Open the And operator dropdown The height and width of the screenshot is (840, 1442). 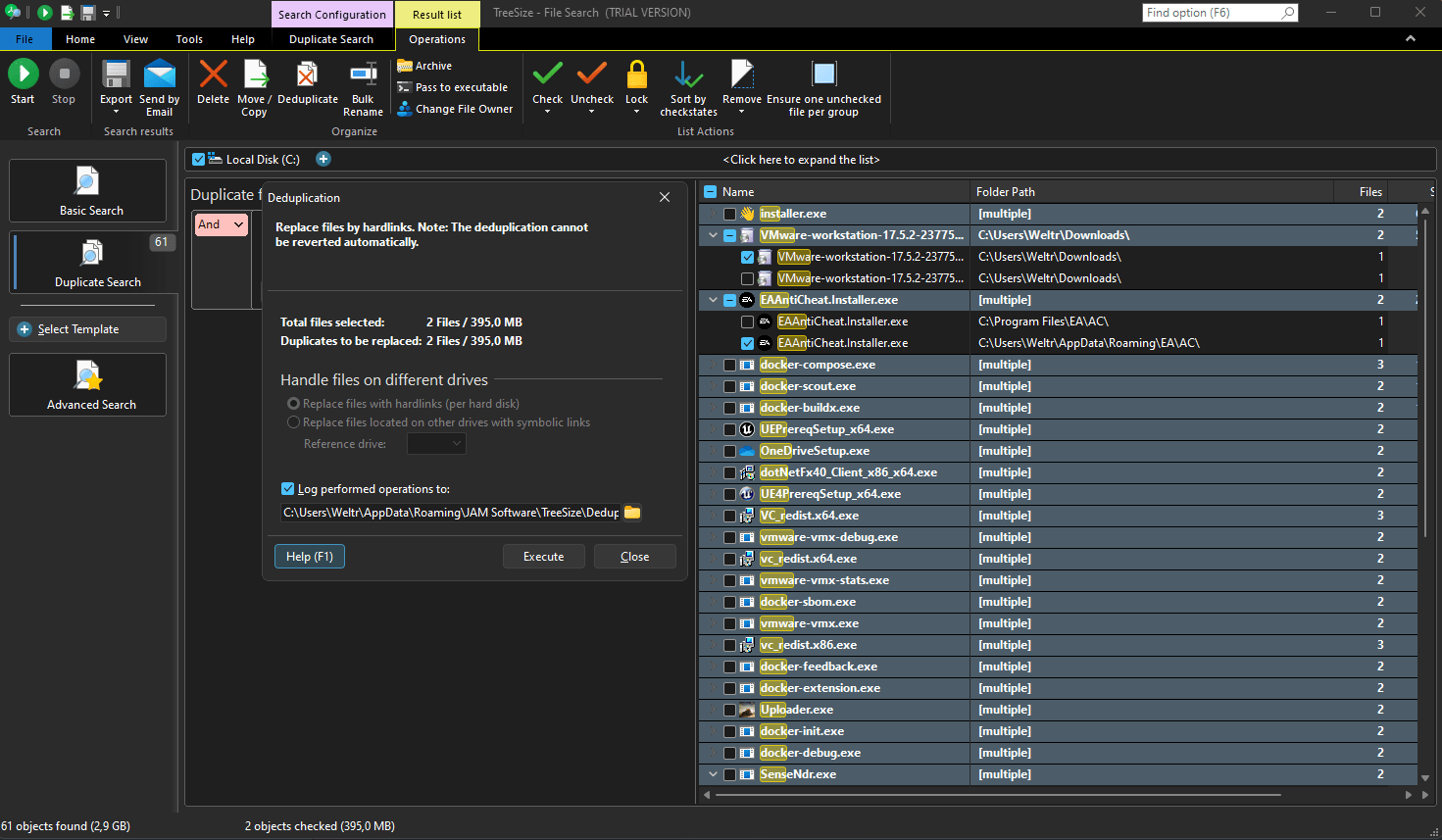tap(221, 224)
